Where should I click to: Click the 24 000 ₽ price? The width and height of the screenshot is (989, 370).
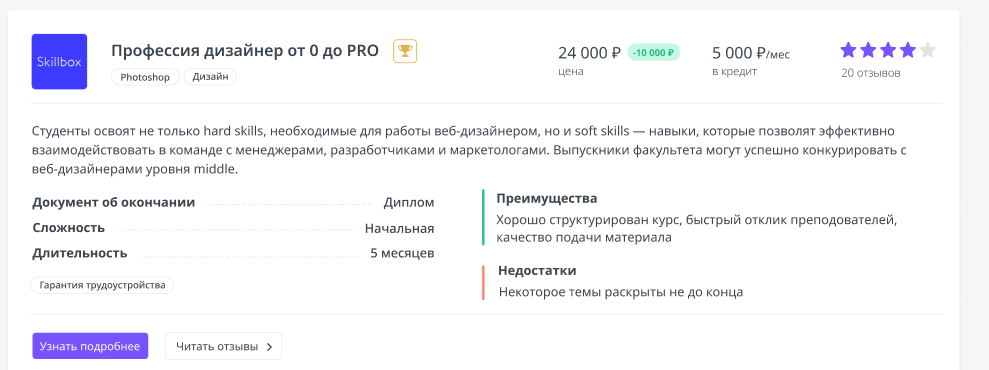coord(590,52)
